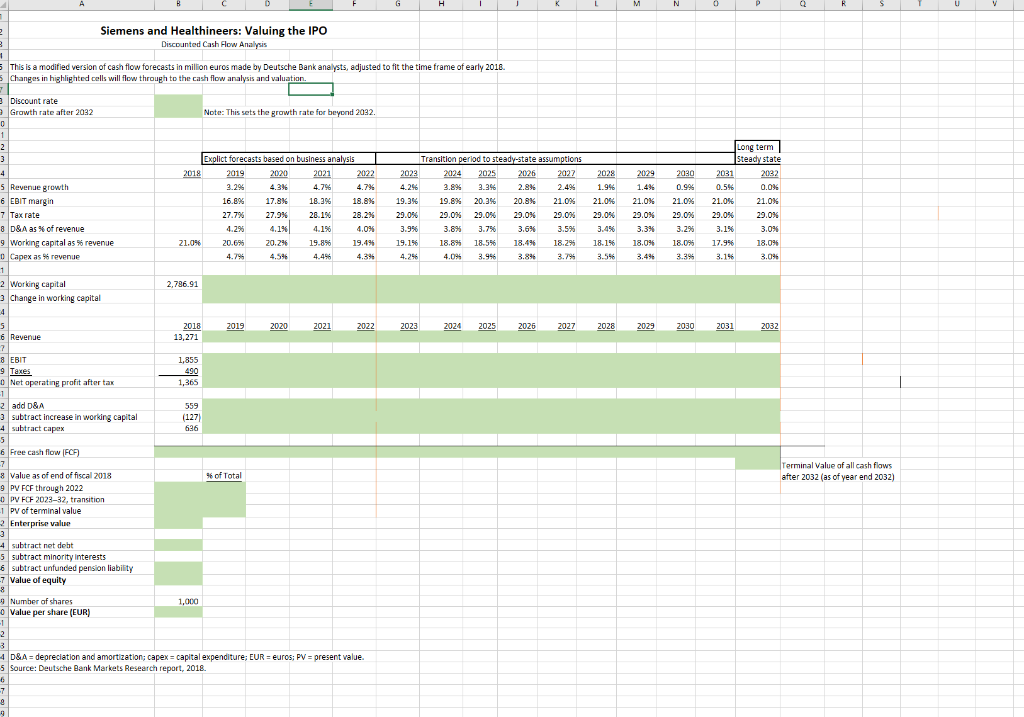Click the 'Discounted Cash Flow Analysis' subtitle
The image size is (1024, 717).
[x=214, y=44]
